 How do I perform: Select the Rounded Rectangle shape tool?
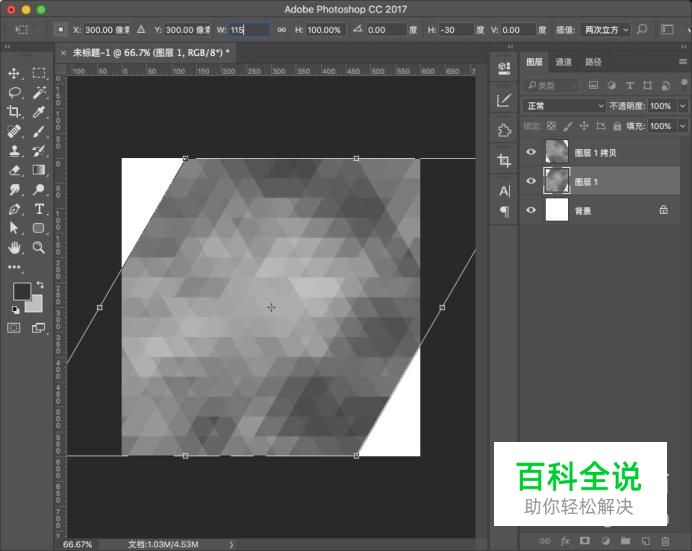(x=39, y=228)
